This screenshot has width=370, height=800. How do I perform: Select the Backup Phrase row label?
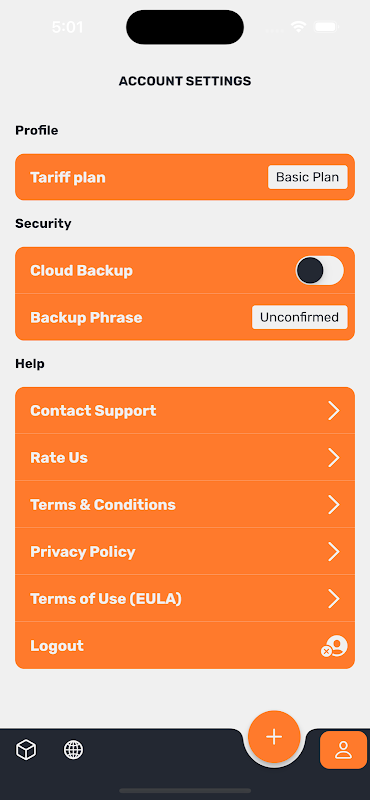(x=86, y=317)
